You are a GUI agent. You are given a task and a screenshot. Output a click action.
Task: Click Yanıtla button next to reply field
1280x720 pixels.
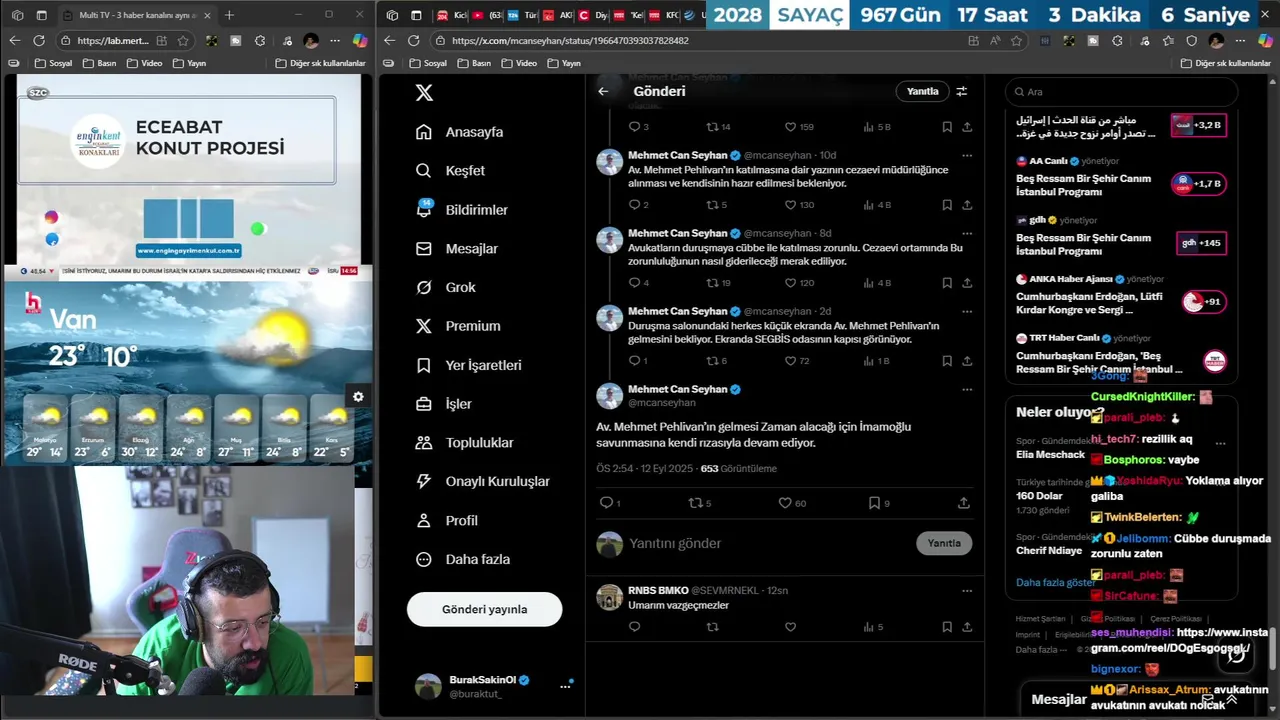[x=944, y=544]
